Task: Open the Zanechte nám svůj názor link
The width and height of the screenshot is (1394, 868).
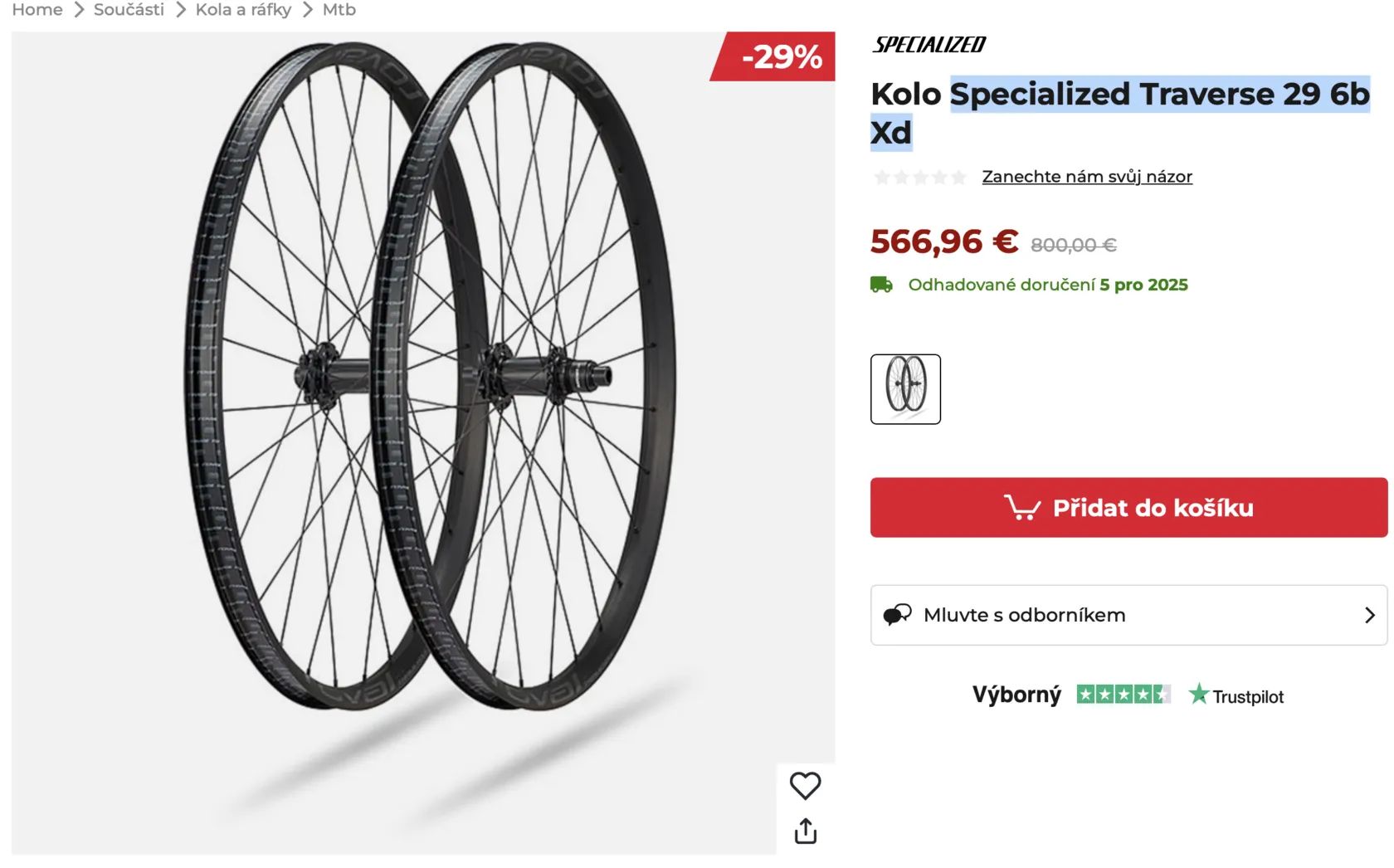Action: (1086, 177)
